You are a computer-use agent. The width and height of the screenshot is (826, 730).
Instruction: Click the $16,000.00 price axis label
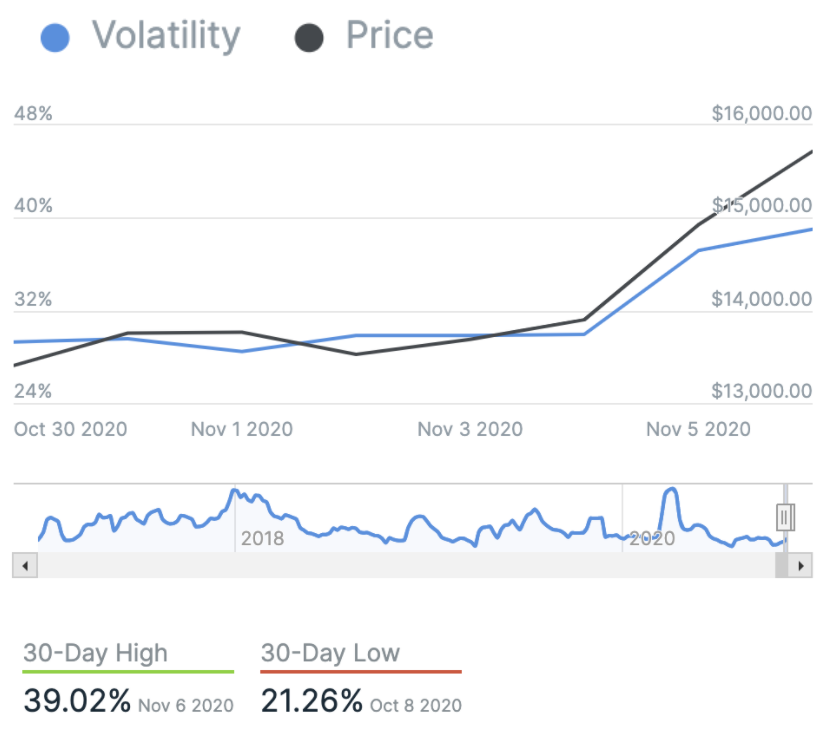click(761, 113)
